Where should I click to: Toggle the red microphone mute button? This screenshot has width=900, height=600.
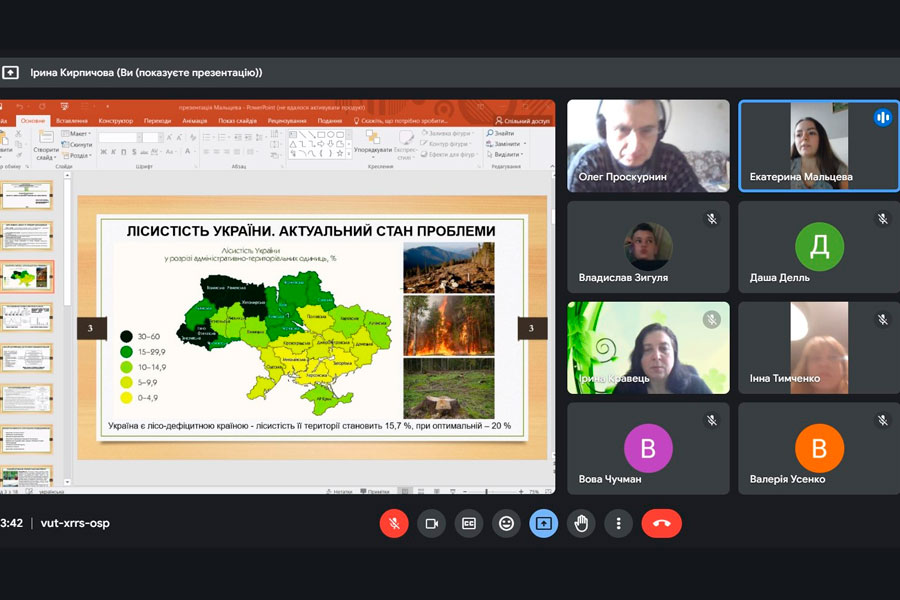(x=394, y=524)
